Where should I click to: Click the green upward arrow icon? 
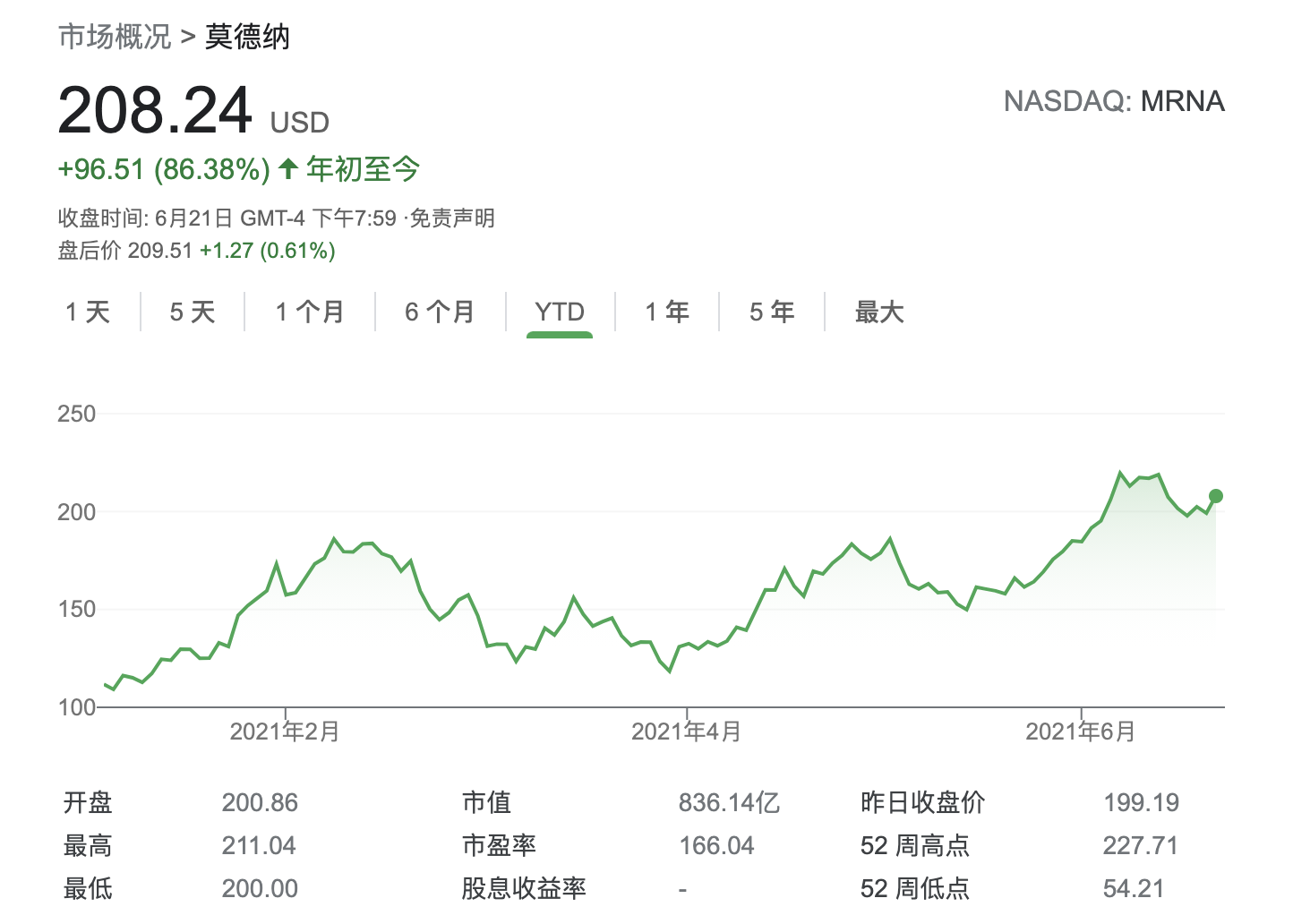tap(288, 168)
